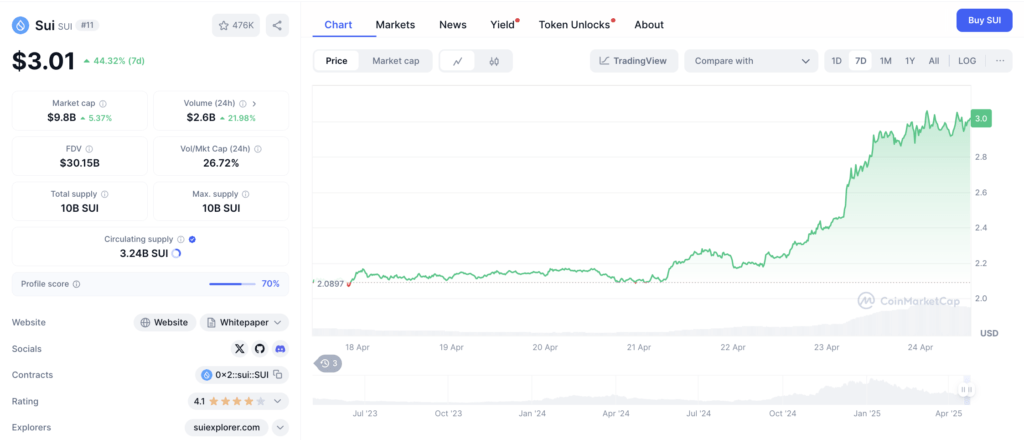Show Profile score info icon
Viewport: 1024px width, 440px height.
(76, 284)
